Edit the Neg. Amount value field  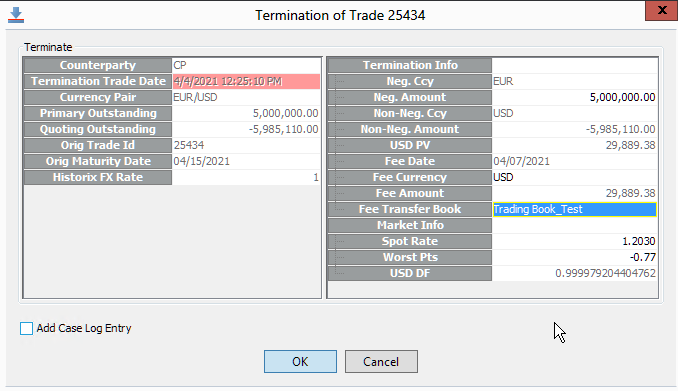[574, 97]
